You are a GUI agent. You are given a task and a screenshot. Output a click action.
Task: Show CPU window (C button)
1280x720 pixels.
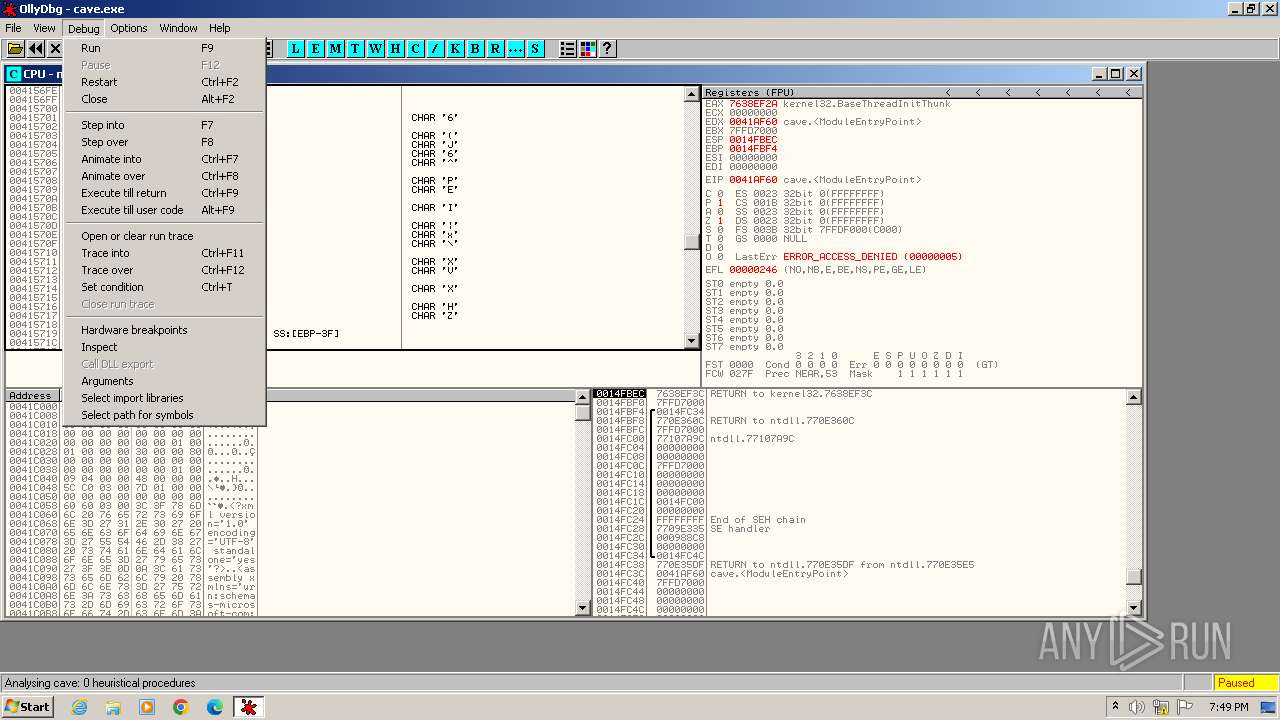(416, 48)
